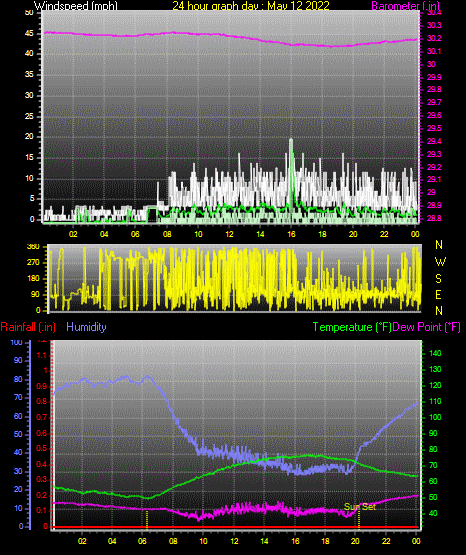This screenshot has width=466, height=555.
Task: Click the 18 hour label under humidity chart
Action: click(x=325, y=541)
